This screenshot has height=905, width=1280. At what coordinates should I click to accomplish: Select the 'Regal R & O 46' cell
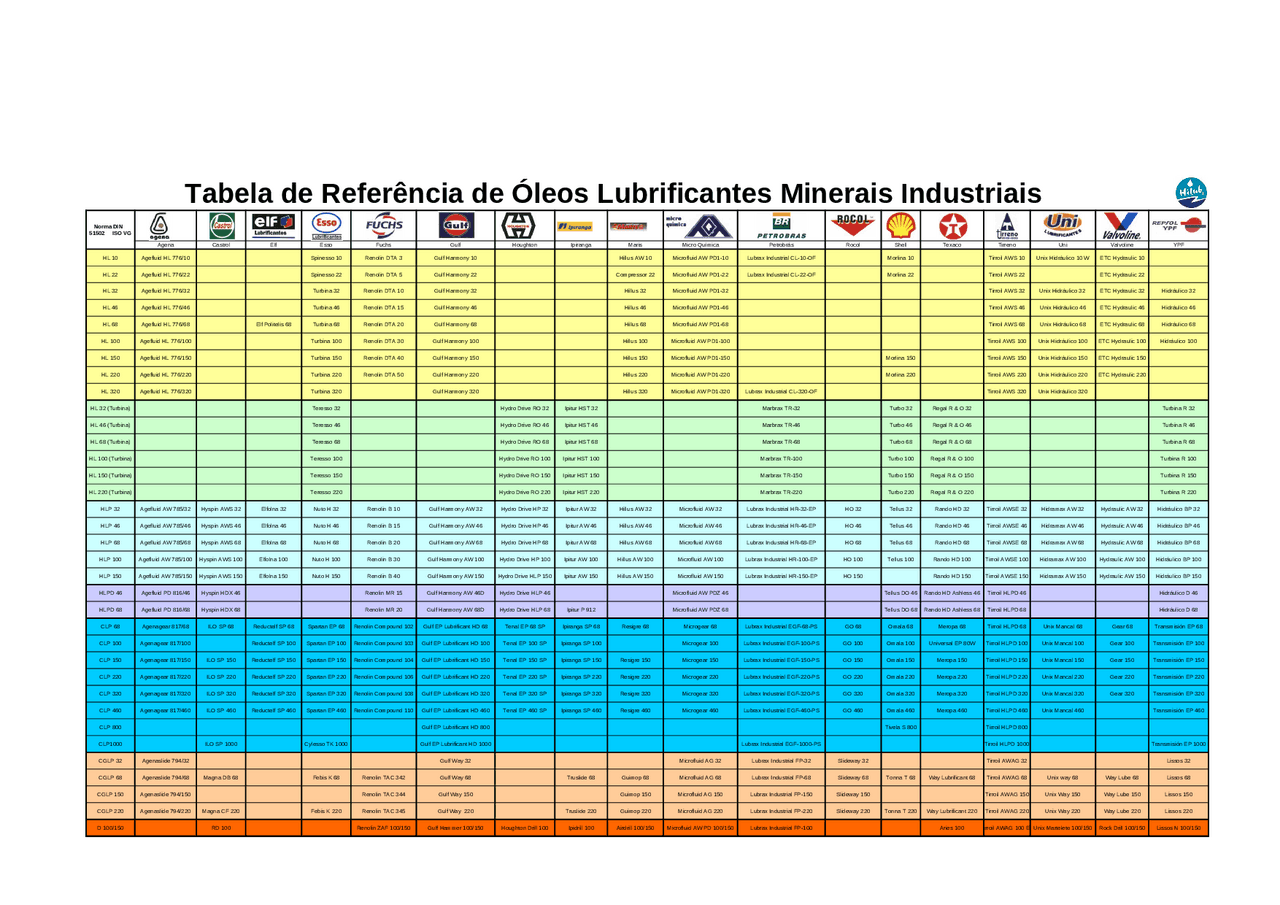[950, 424]
